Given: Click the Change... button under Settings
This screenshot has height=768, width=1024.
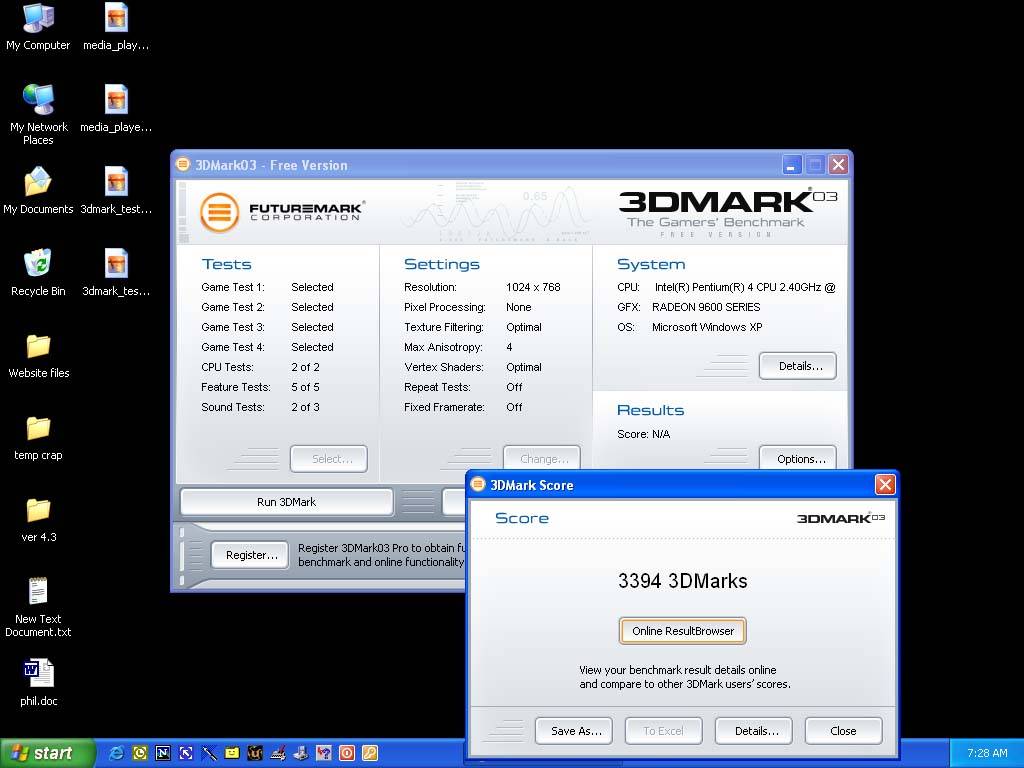Looking at the screenshot, I should [542, 458].
